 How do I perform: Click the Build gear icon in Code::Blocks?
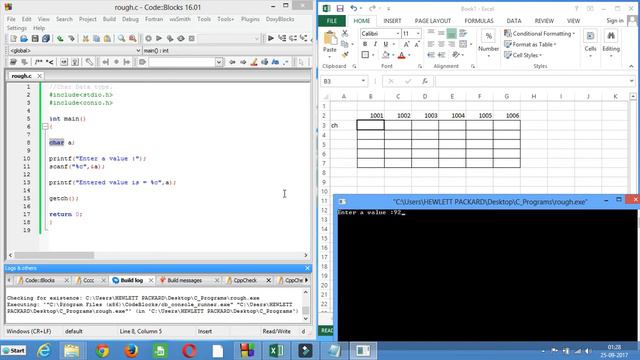149,39
